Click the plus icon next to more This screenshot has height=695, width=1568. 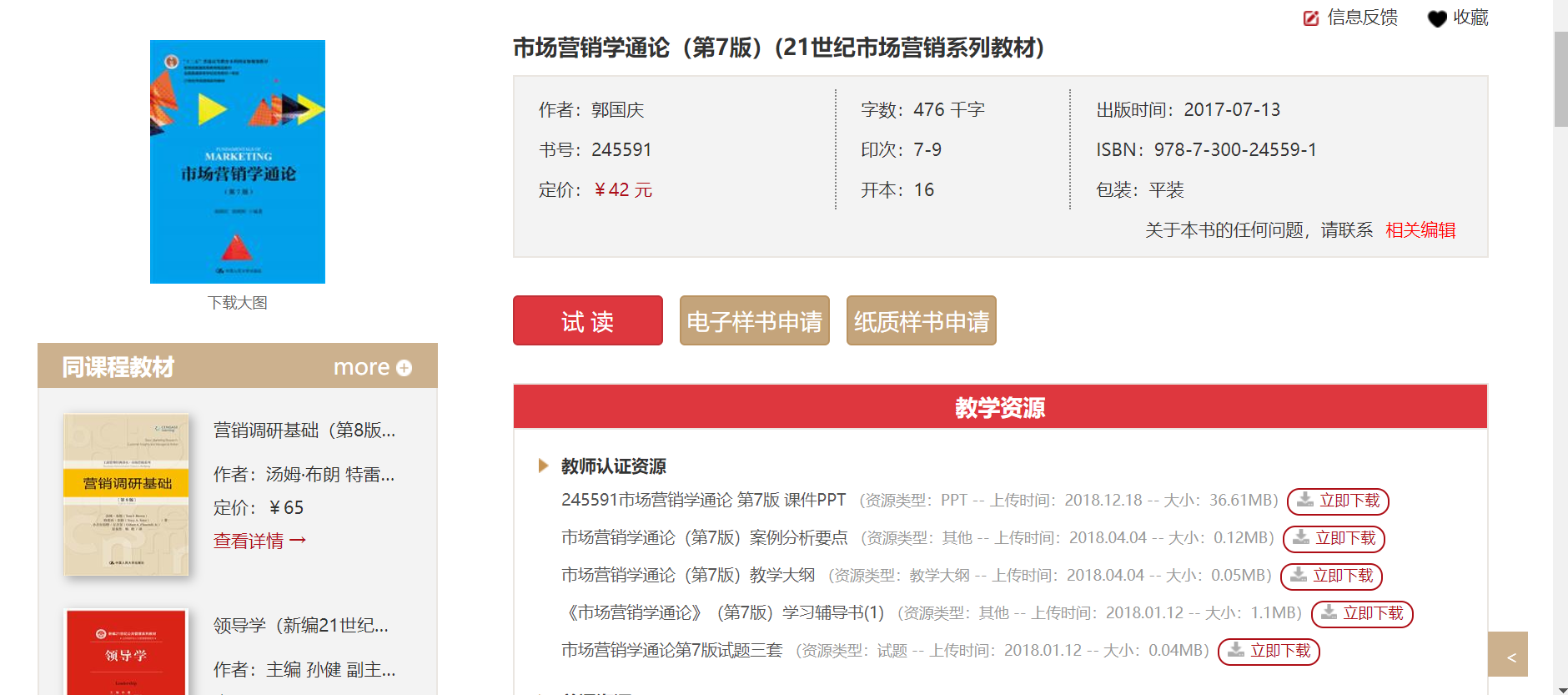click(x=405, y=368)
